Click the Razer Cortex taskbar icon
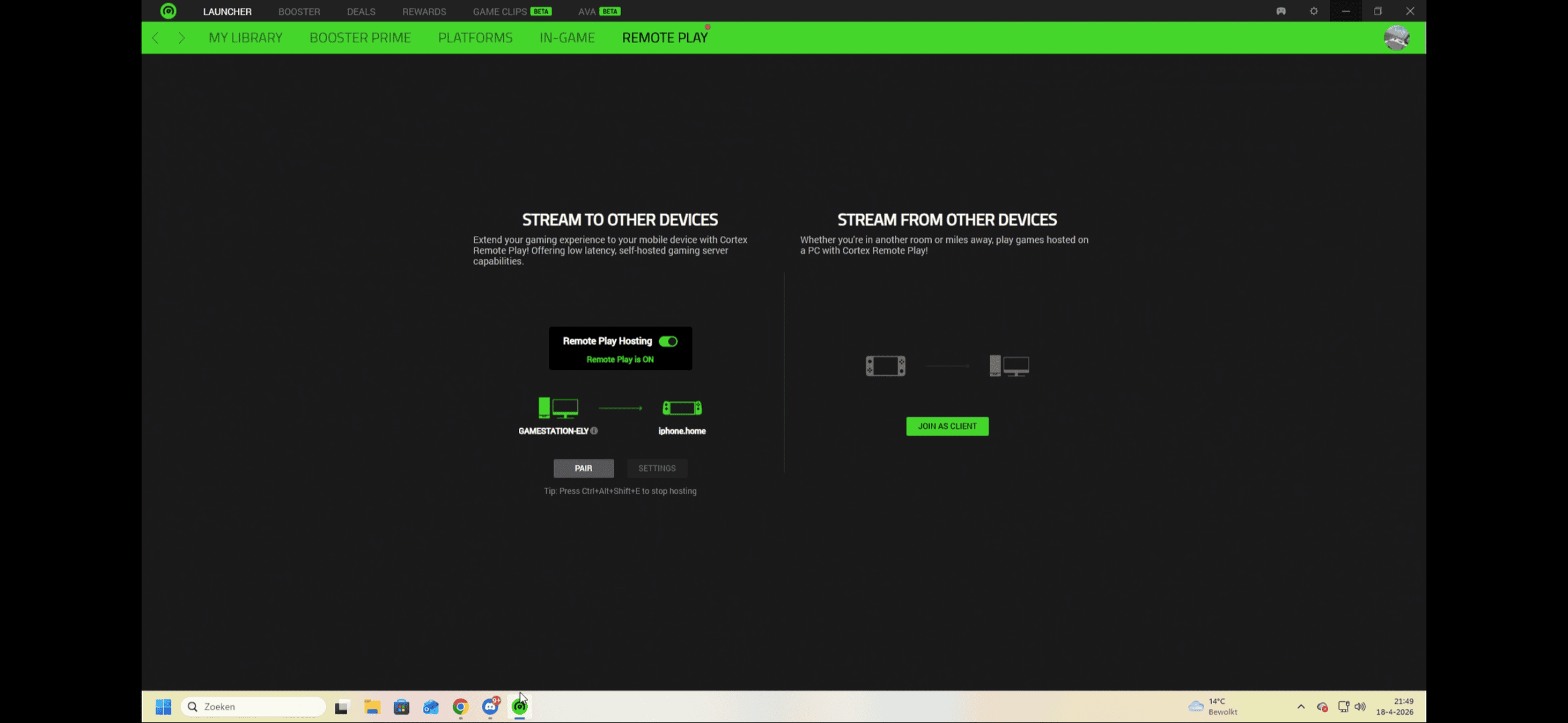The image size is (1568, 723). tap(519, 707)
